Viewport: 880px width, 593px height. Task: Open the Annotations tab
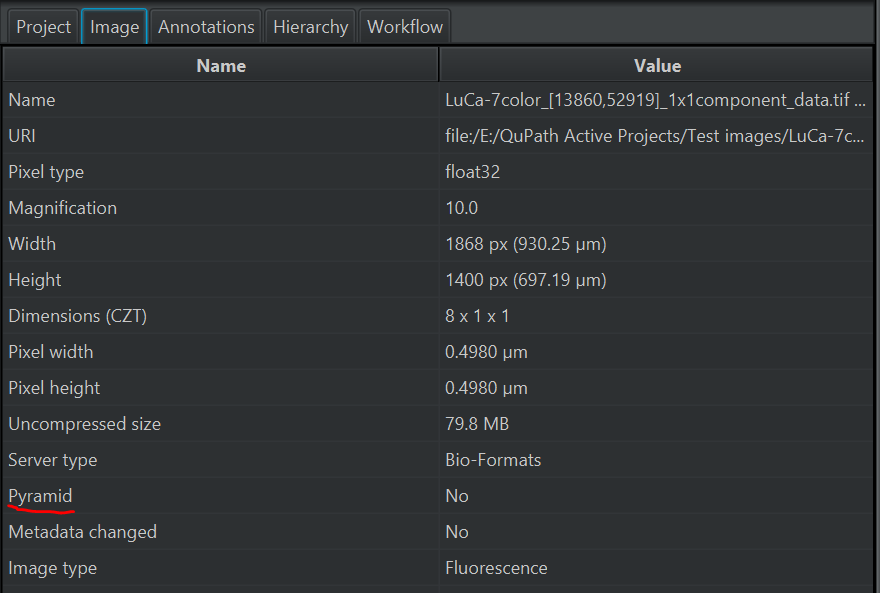[205, 26]
